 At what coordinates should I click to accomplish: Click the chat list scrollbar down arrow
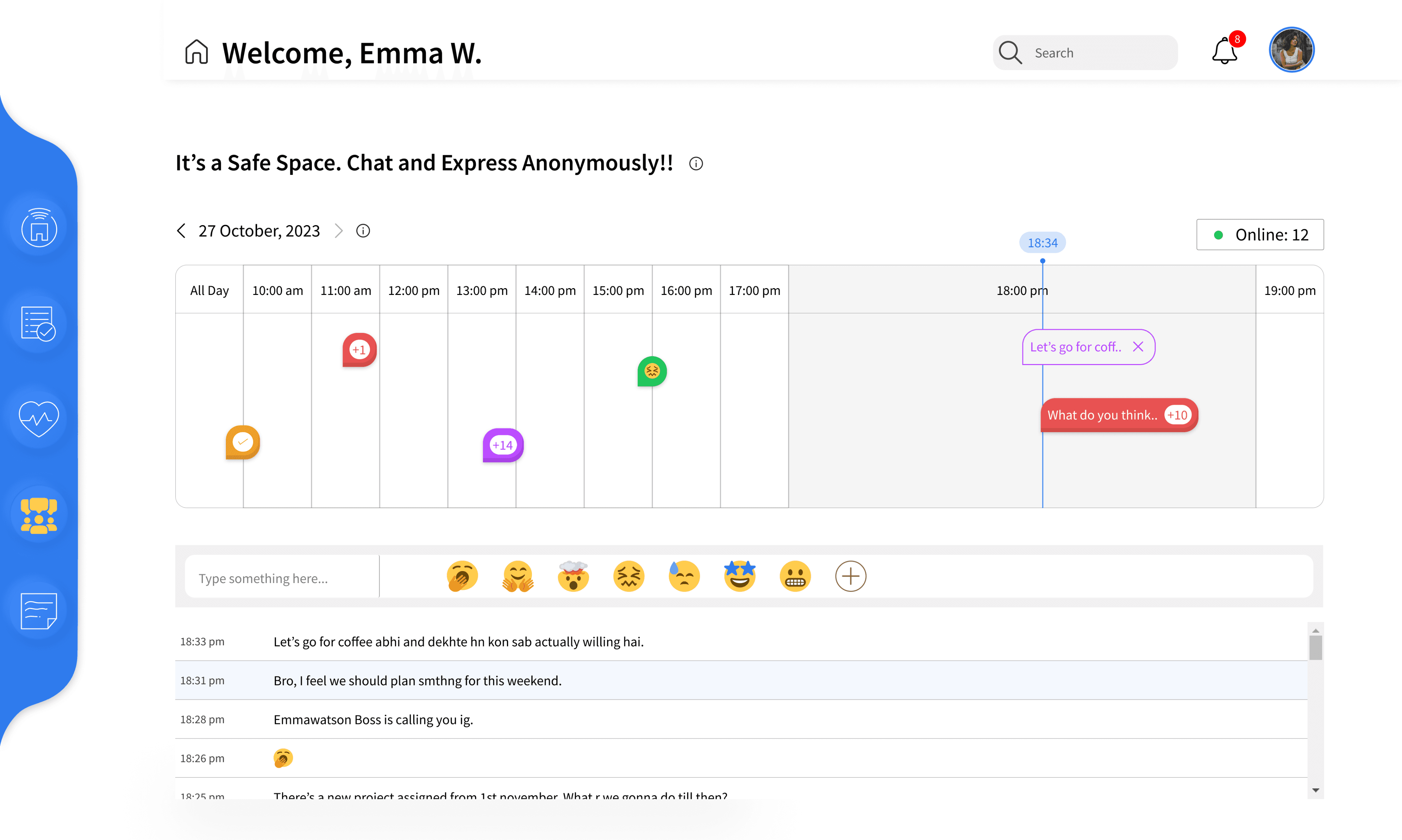click(1315, 790)
